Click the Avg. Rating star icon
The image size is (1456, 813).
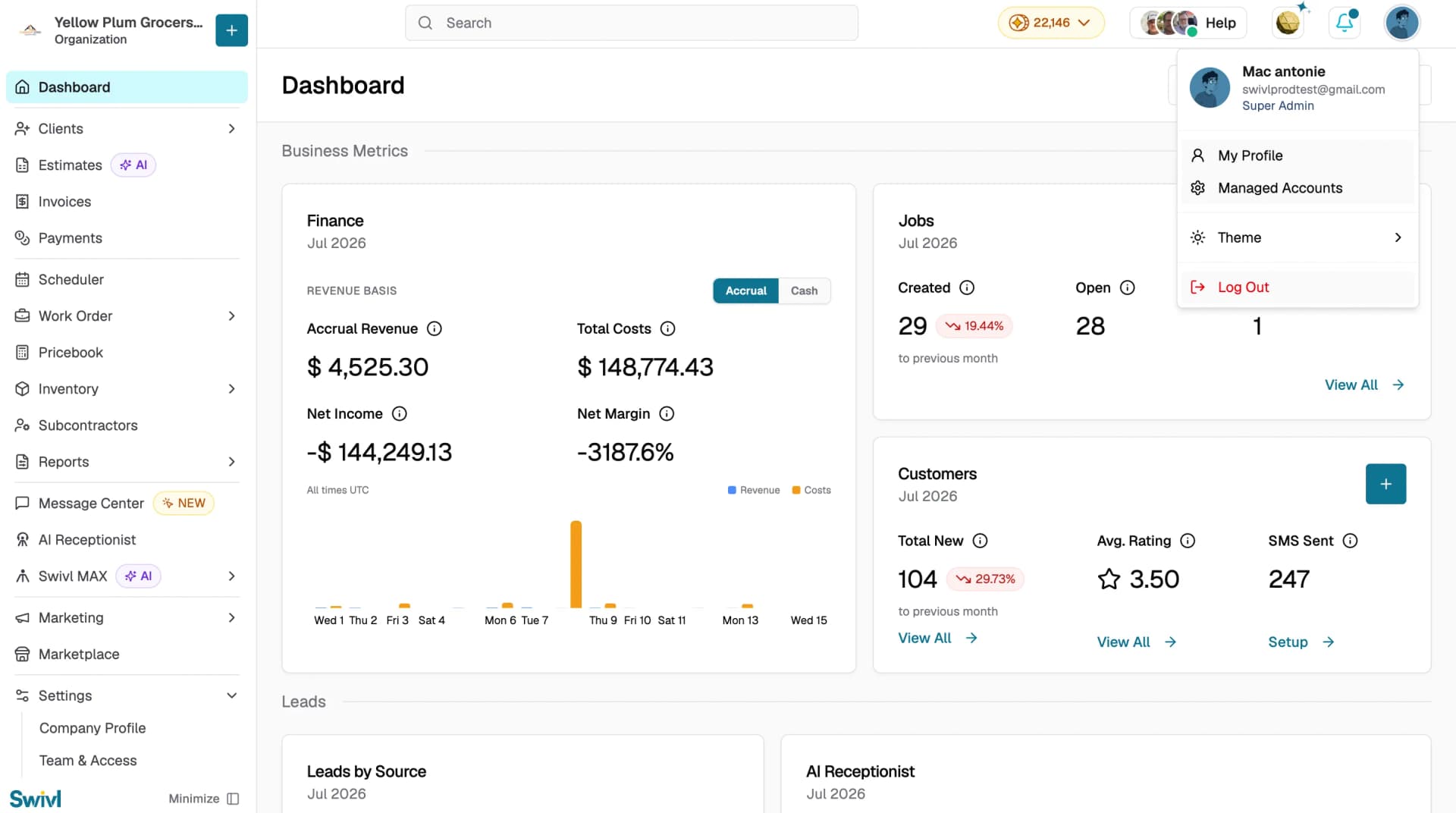click(x=1109, y=579)
